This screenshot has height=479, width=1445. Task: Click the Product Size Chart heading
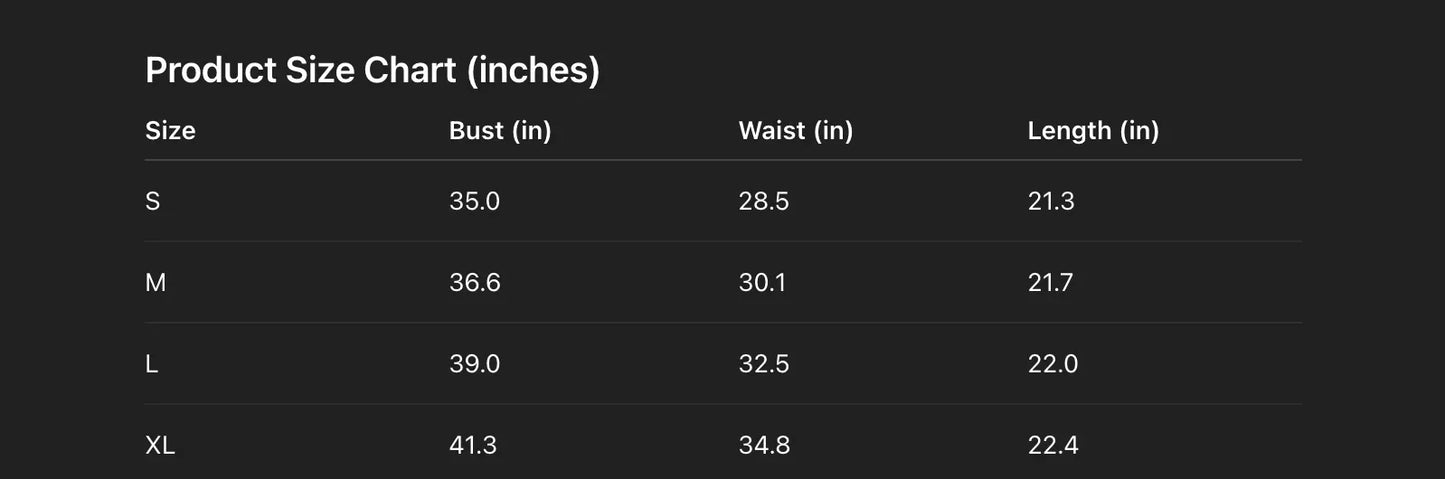[x=372, y=71]
